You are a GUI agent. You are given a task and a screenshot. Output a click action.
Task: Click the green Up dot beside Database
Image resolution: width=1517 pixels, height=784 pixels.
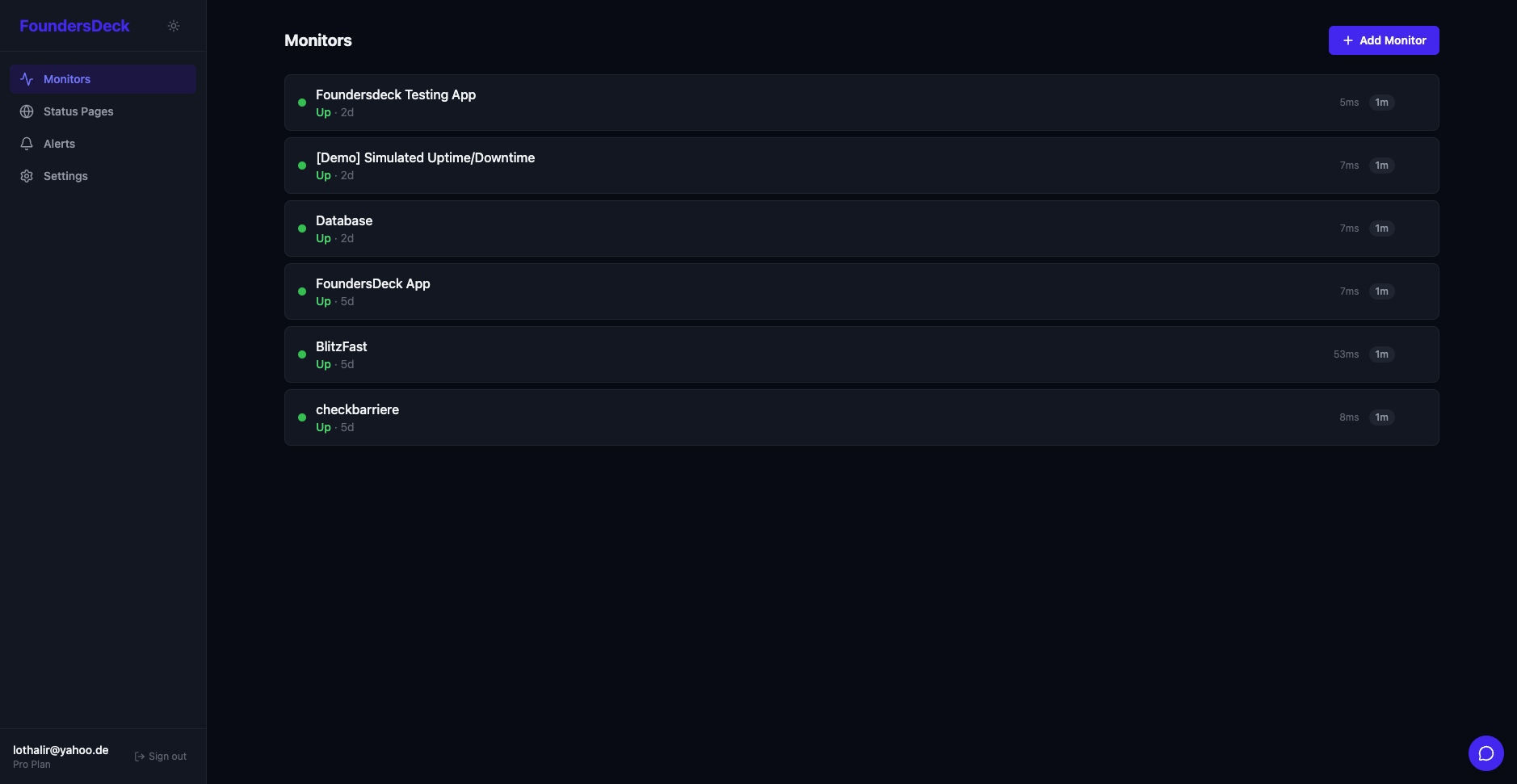point(302,228)
